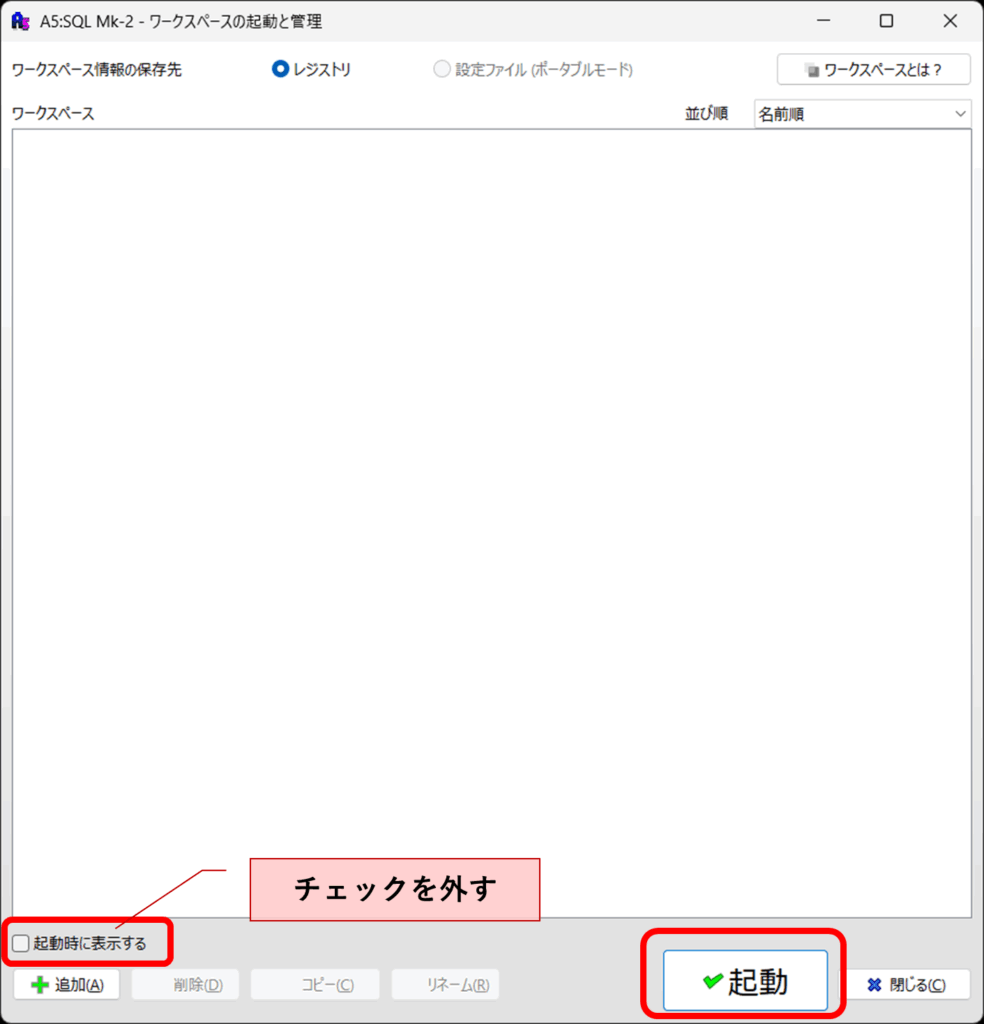Viewport: 984px width, 1024px height.
Task: Close the window with the title bar X
Action: [x=950, y=21]
